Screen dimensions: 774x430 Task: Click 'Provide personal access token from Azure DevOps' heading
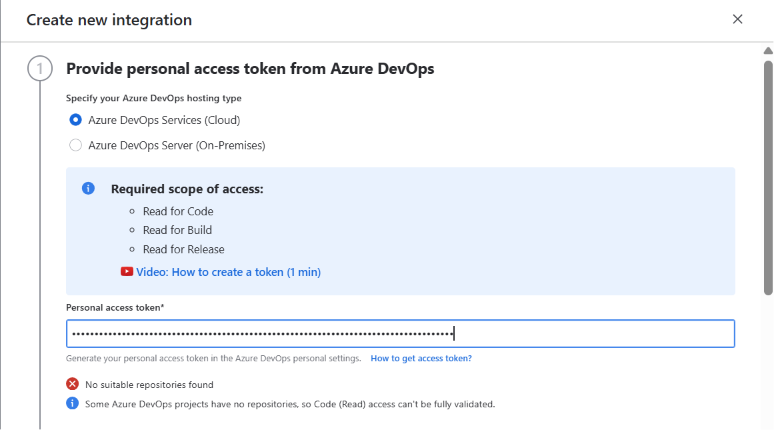tap(250, 69)
